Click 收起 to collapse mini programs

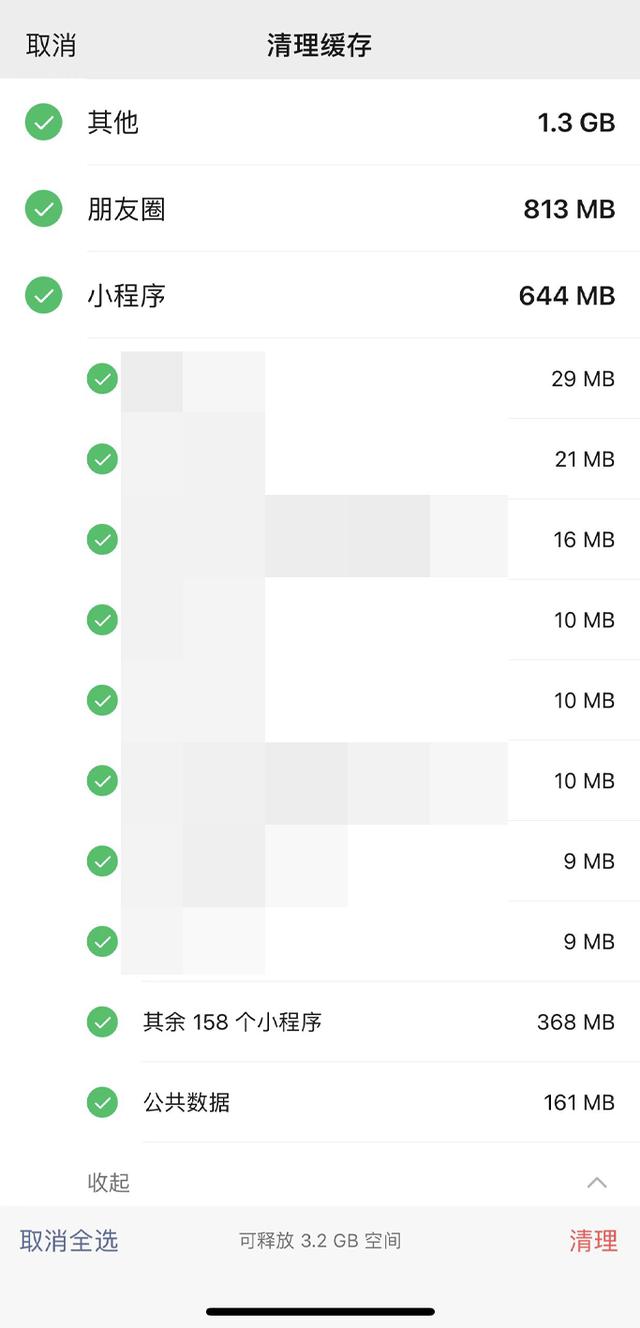click(x=109, y=1183)
